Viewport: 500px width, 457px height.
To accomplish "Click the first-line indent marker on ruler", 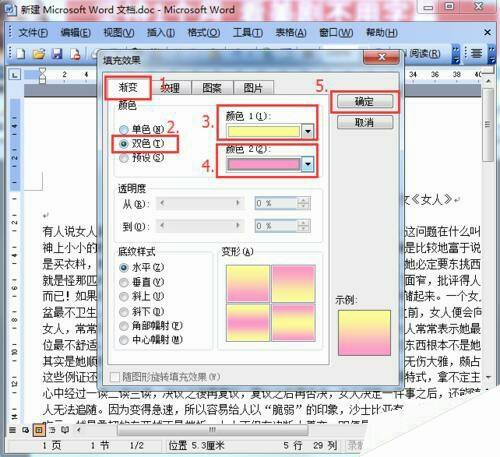I will [x=43, y=71].
